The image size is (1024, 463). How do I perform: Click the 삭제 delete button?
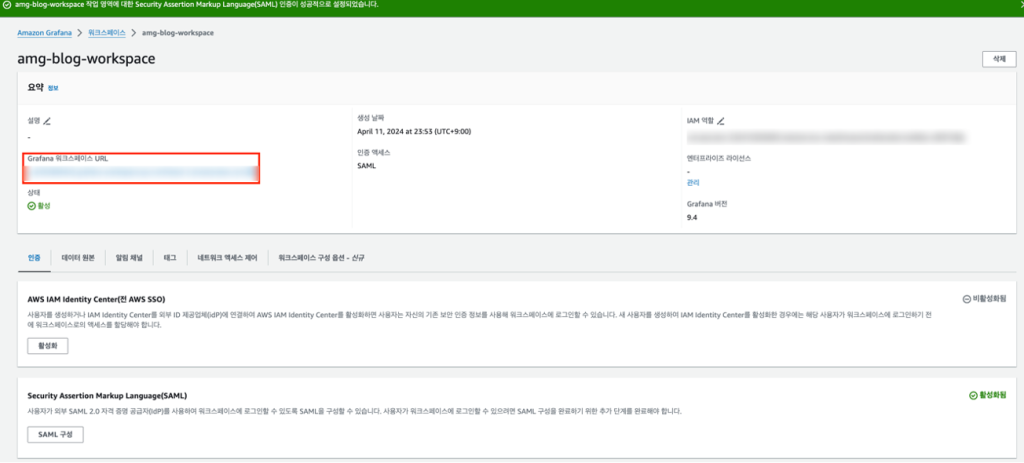pos(999,59)
